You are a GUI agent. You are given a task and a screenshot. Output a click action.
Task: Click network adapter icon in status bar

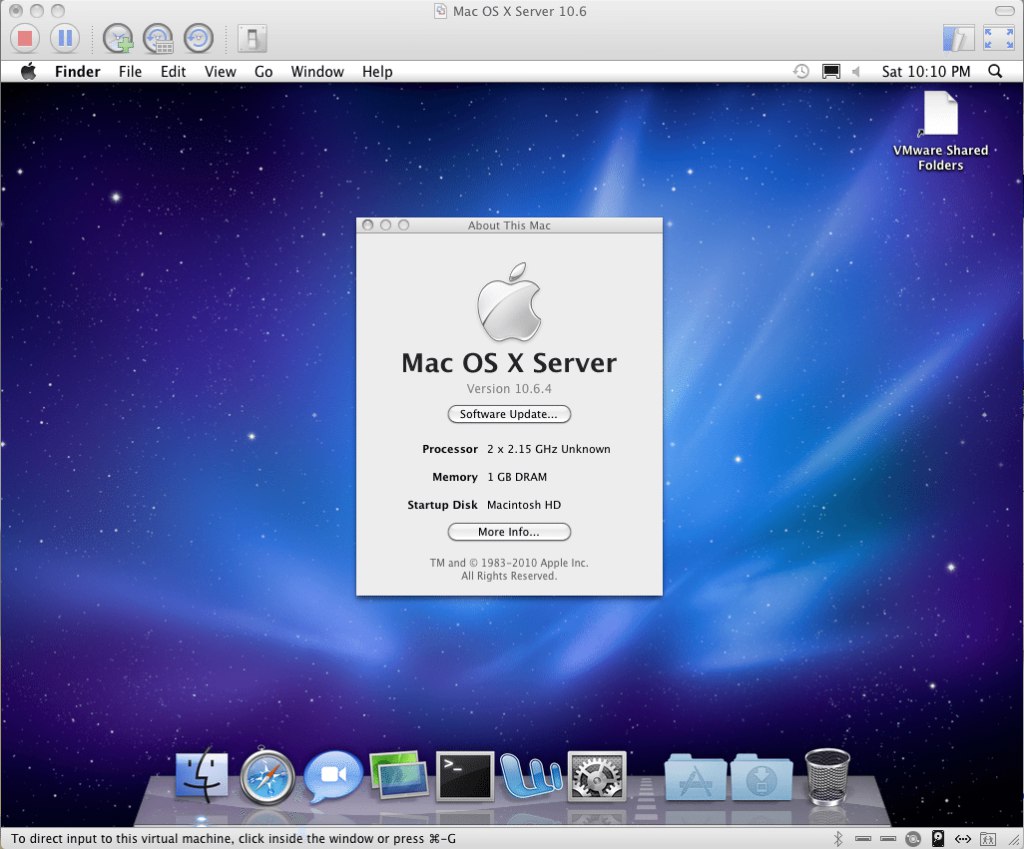coord(963,839)
